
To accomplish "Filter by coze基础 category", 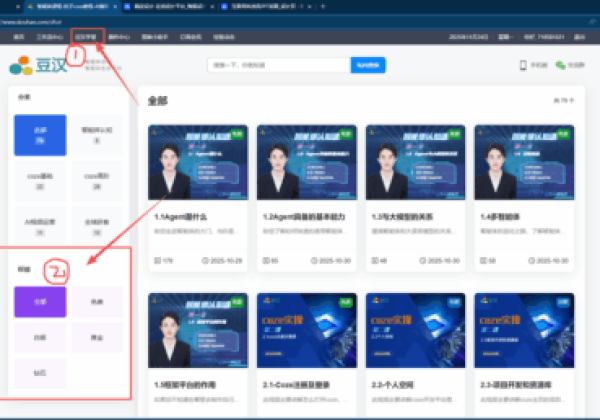I will [40, 181].
